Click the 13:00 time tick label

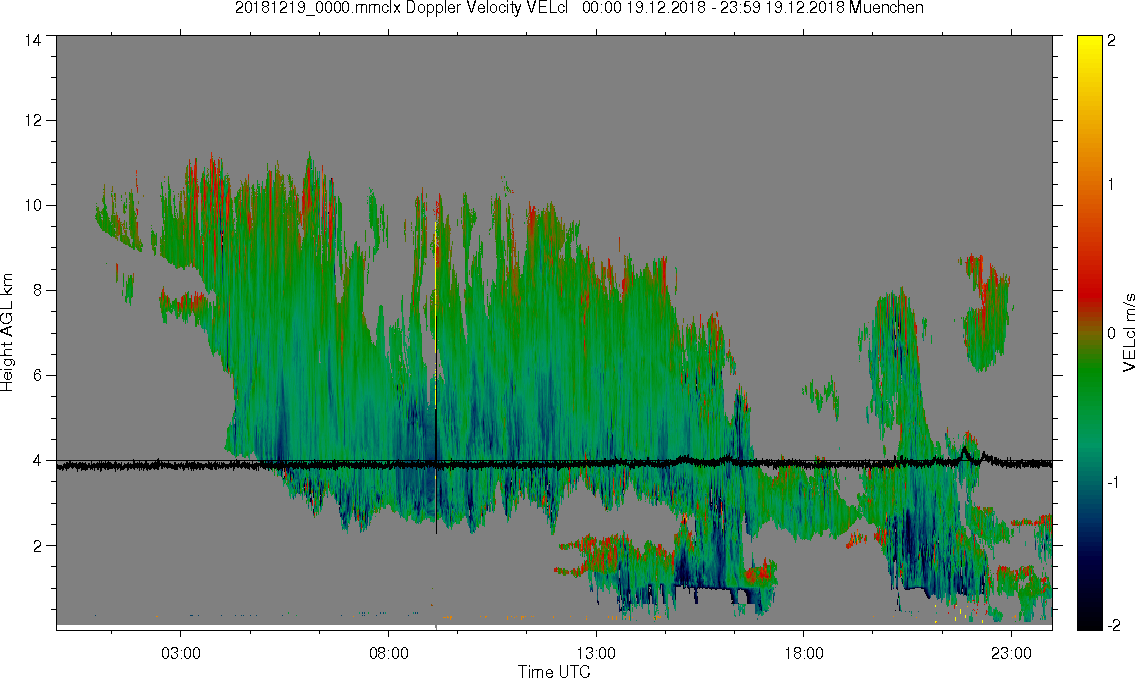(x=596, y=653)
